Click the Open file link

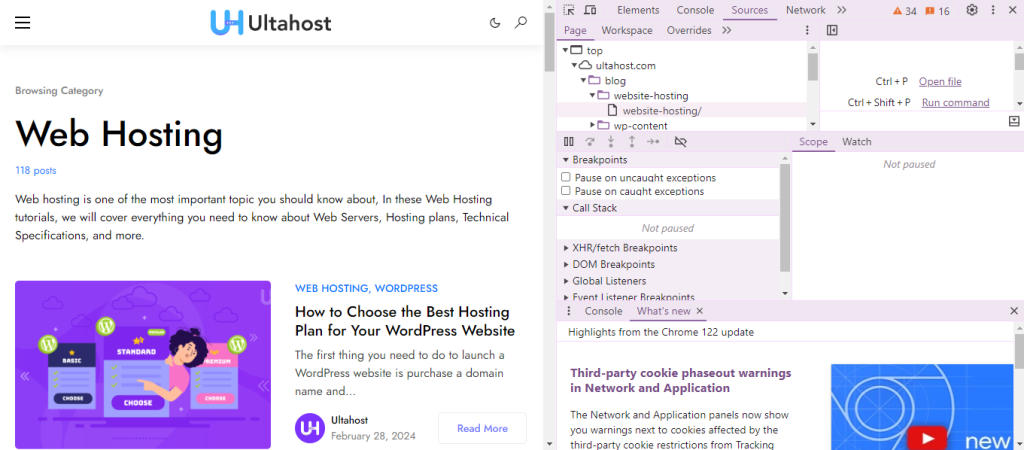point(939,82)
